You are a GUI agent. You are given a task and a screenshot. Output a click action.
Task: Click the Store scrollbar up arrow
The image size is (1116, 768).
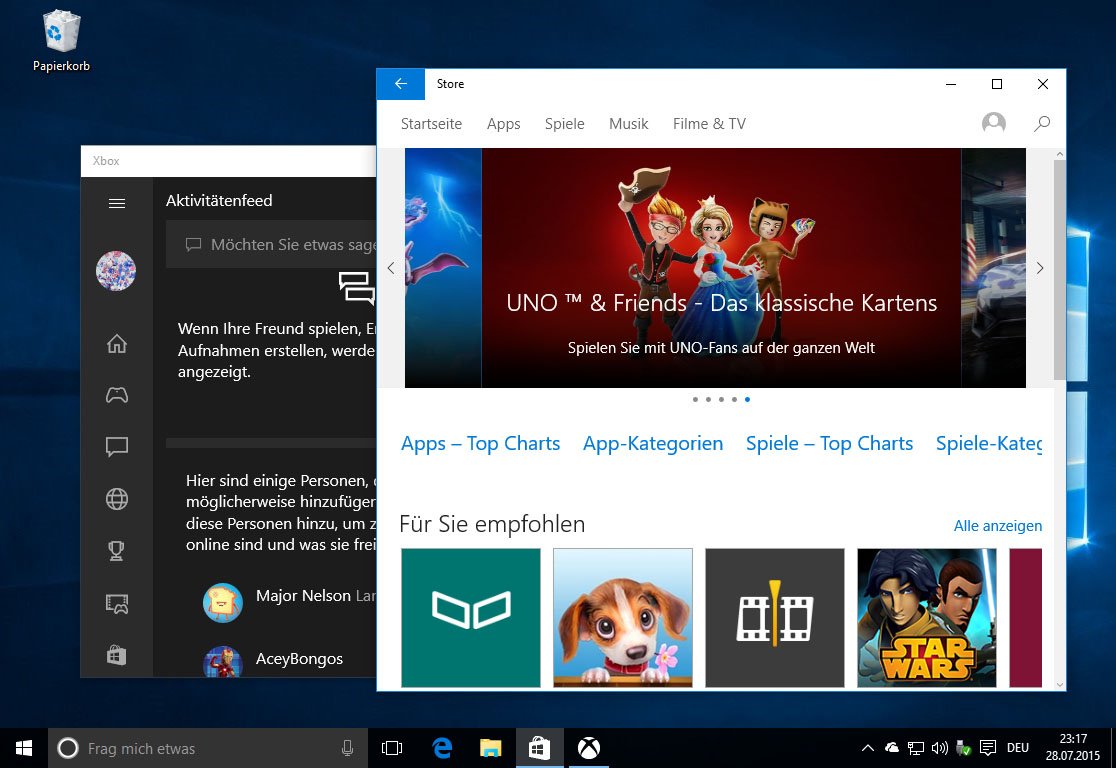tap(1060, 154)
